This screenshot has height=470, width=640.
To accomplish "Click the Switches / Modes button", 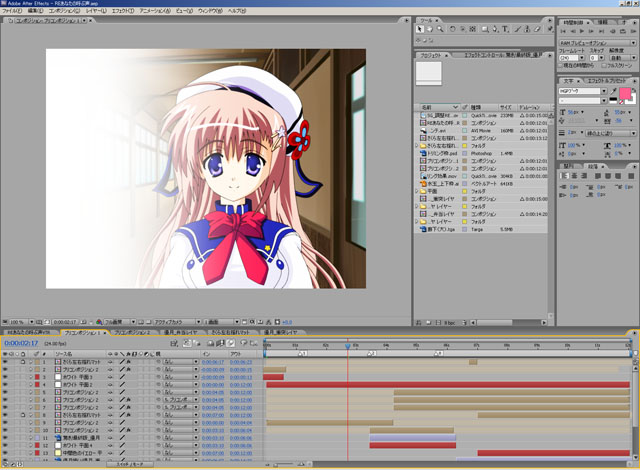I will (x=130, y=464).
